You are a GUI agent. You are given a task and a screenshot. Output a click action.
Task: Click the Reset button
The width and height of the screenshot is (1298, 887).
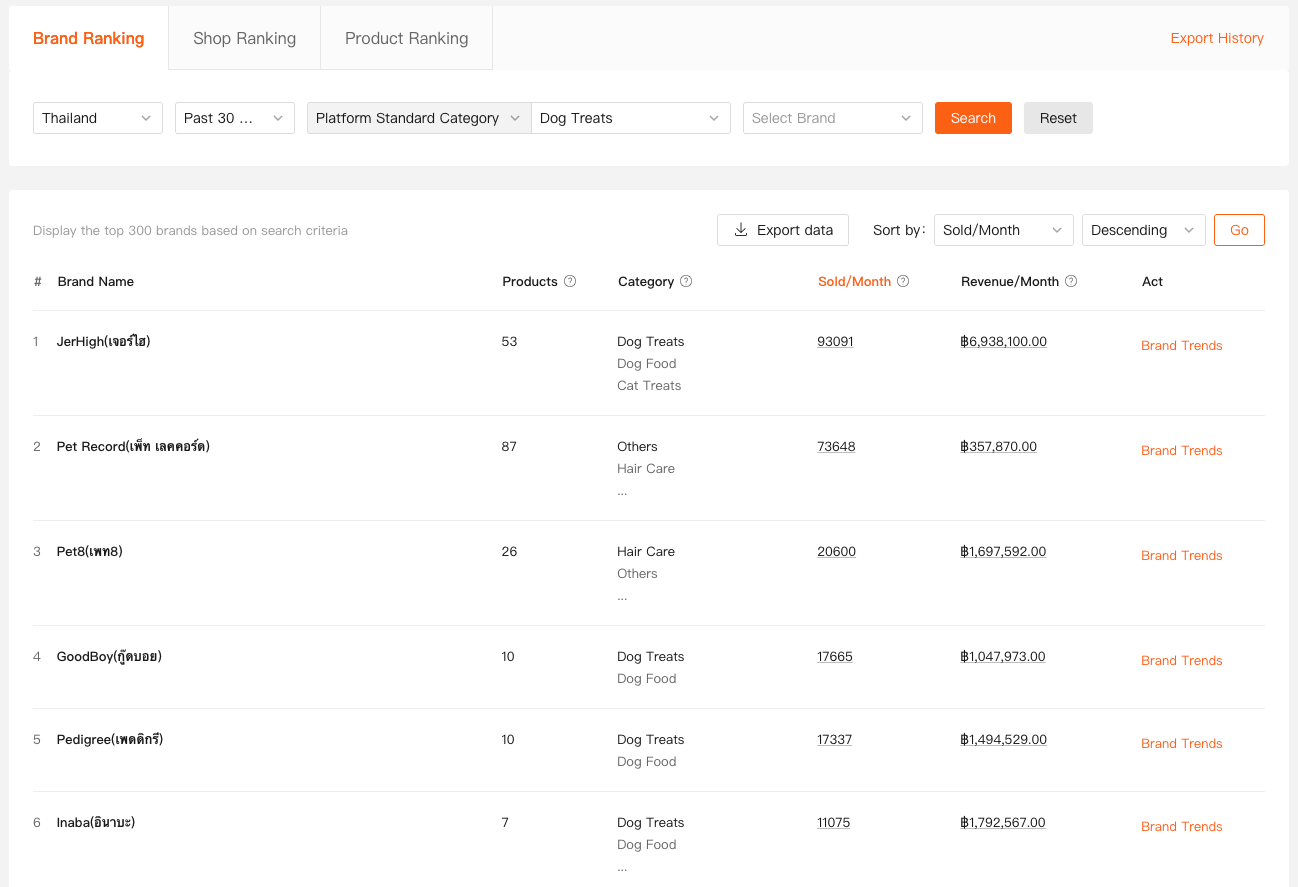point(1057,118)
